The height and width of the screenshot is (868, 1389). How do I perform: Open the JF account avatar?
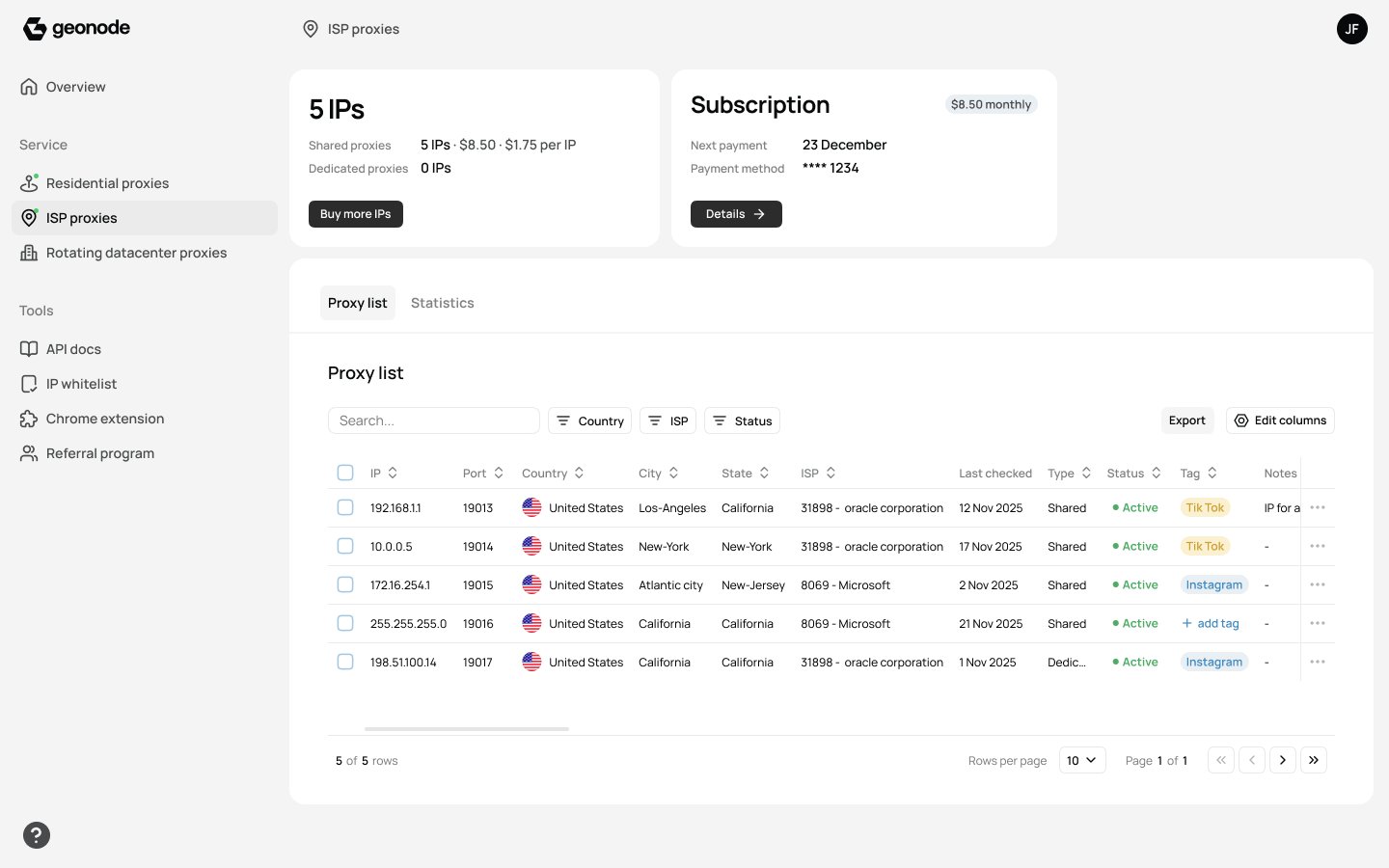click(1352, 29)
